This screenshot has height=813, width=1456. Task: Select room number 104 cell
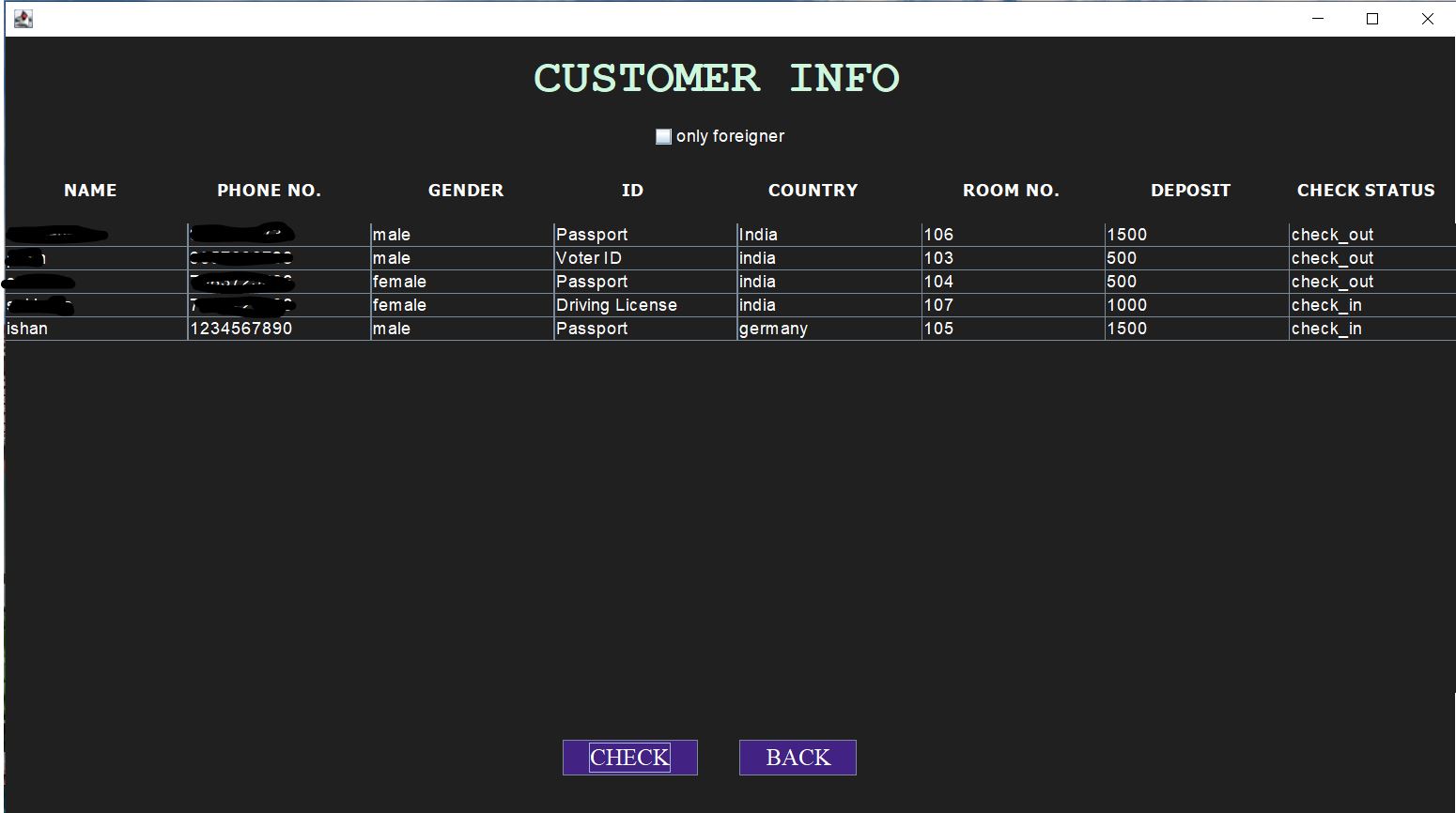1013,282
